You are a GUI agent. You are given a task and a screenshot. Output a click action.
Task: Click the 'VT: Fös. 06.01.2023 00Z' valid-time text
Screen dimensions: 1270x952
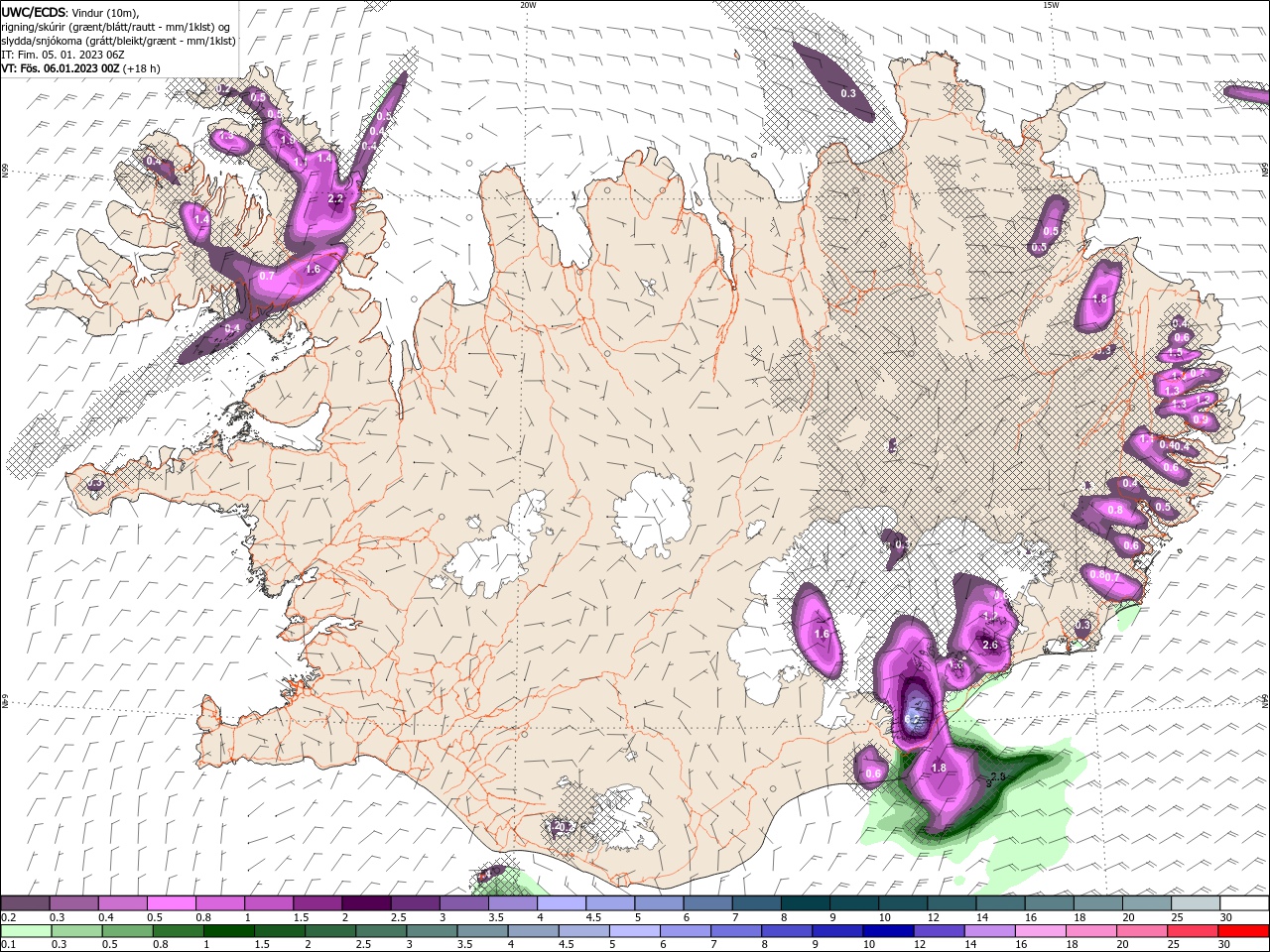tap(61, 68)
